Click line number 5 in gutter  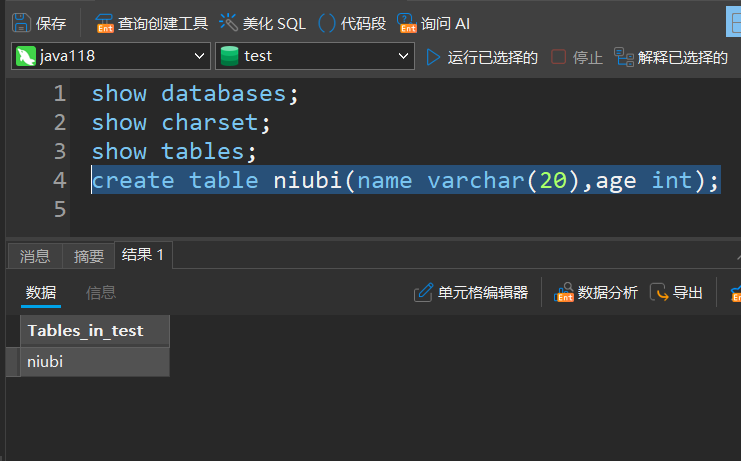60,209
